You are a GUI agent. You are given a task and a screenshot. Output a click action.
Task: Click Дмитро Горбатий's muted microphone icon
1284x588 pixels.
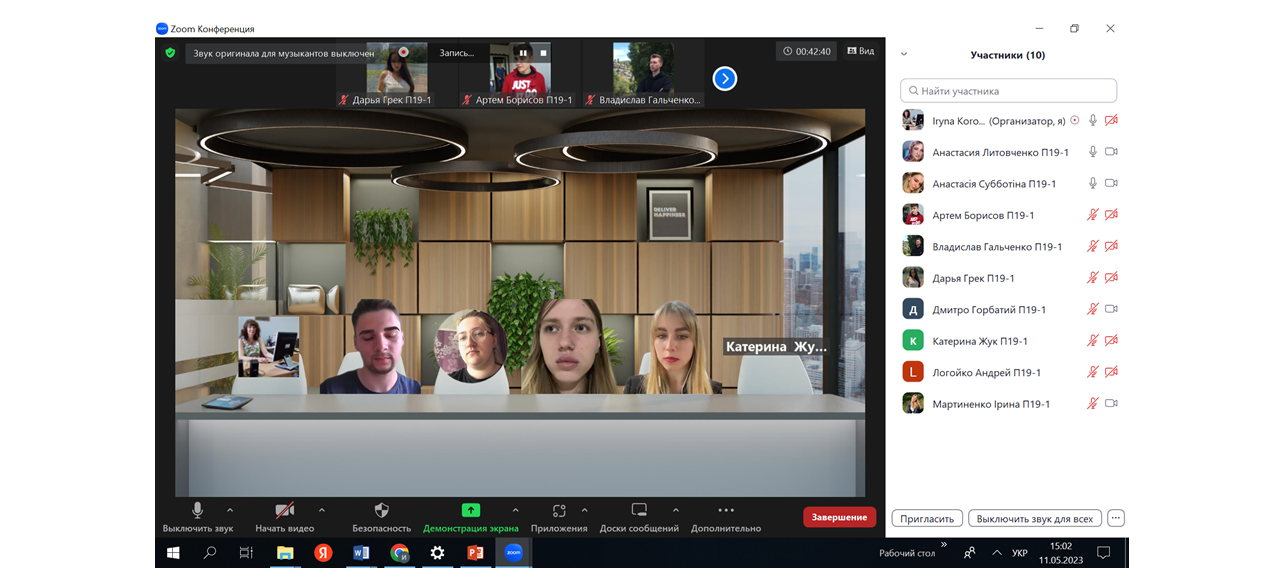1093,309
